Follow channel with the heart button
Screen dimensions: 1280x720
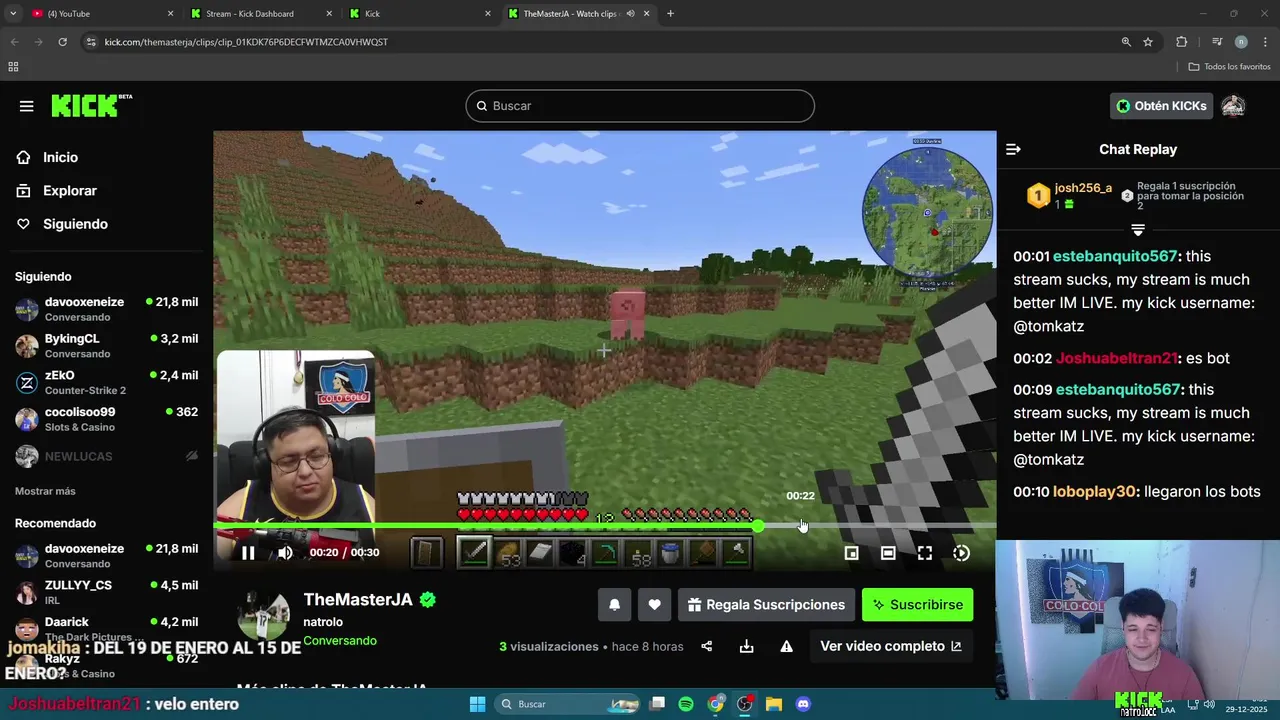pyautogui.click(x=654, y=604)
